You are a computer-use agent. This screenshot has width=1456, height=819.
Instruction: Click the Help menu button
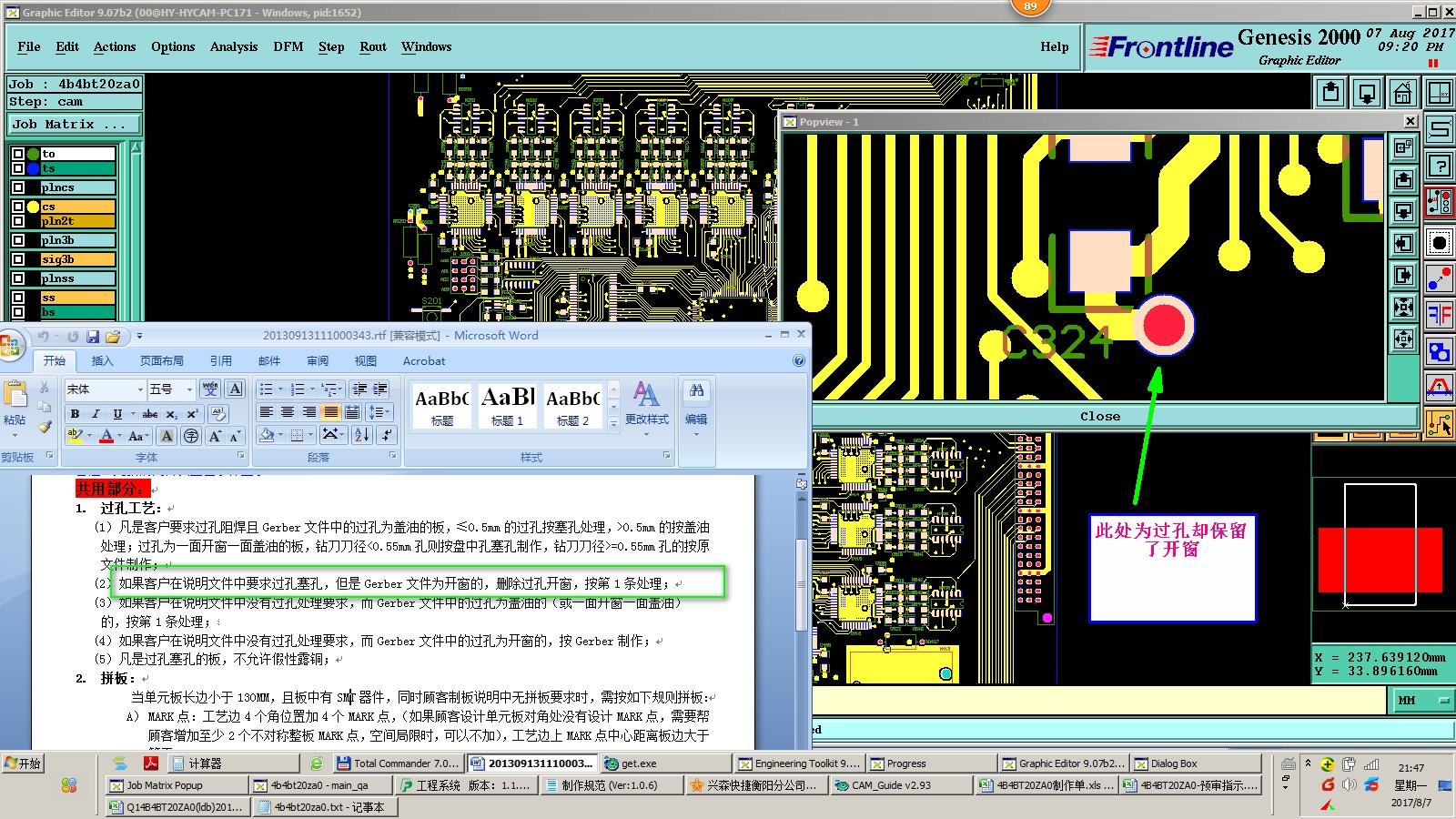1055,47
